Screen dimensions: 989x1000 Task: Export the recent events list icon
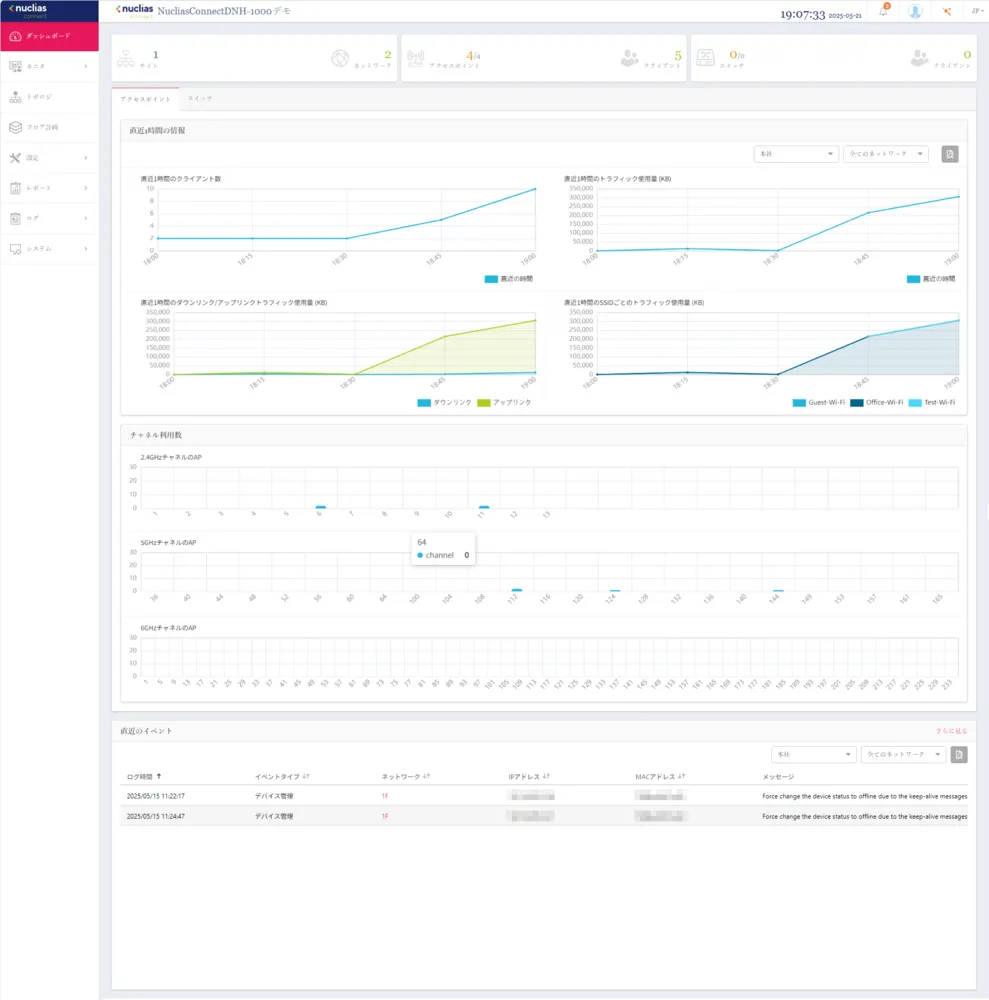[x=958, y=754]
